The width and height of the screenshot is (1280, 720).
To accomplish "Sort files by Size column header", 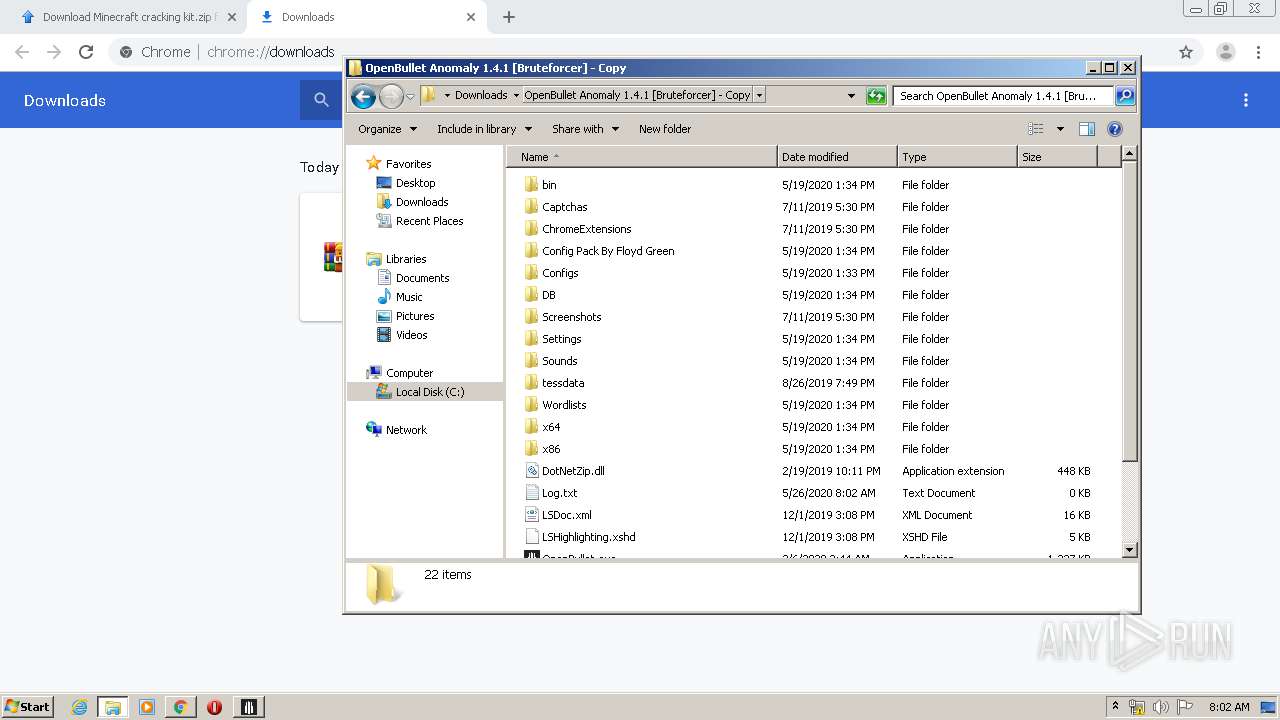I will click(1057, 157).
